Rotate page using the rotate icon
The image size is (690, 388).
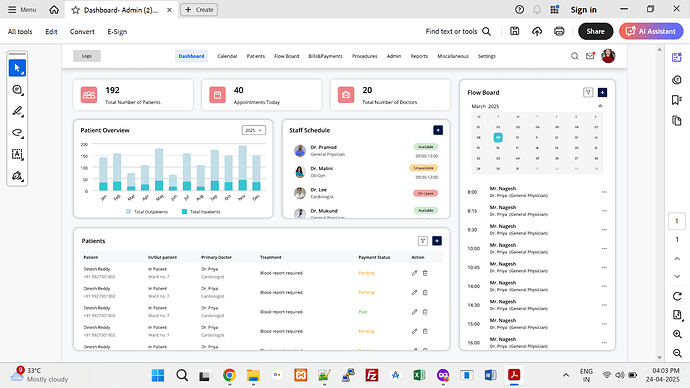coord(677,296)
